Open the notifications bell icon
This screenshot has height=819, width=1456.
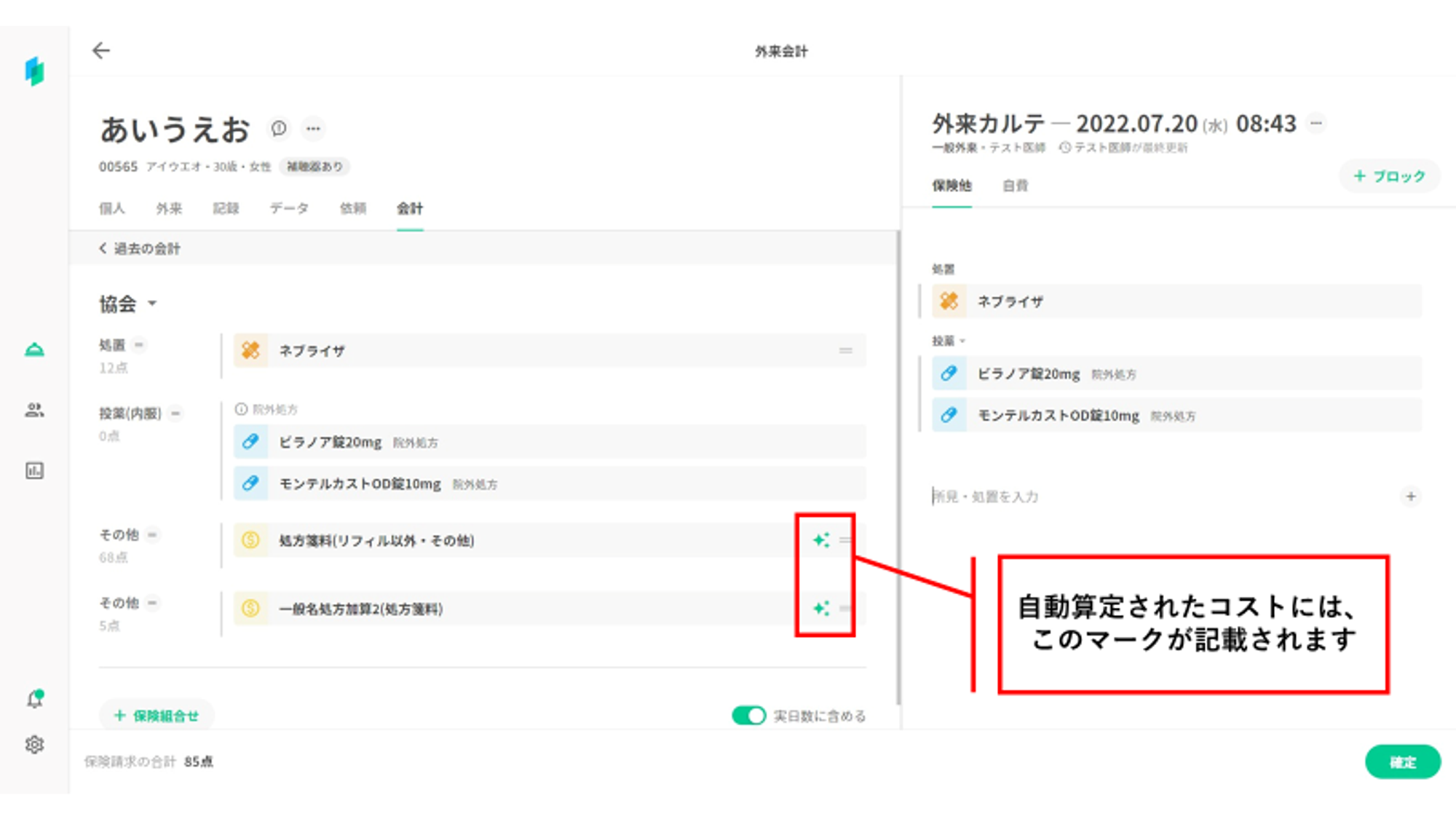pos(34,699)
